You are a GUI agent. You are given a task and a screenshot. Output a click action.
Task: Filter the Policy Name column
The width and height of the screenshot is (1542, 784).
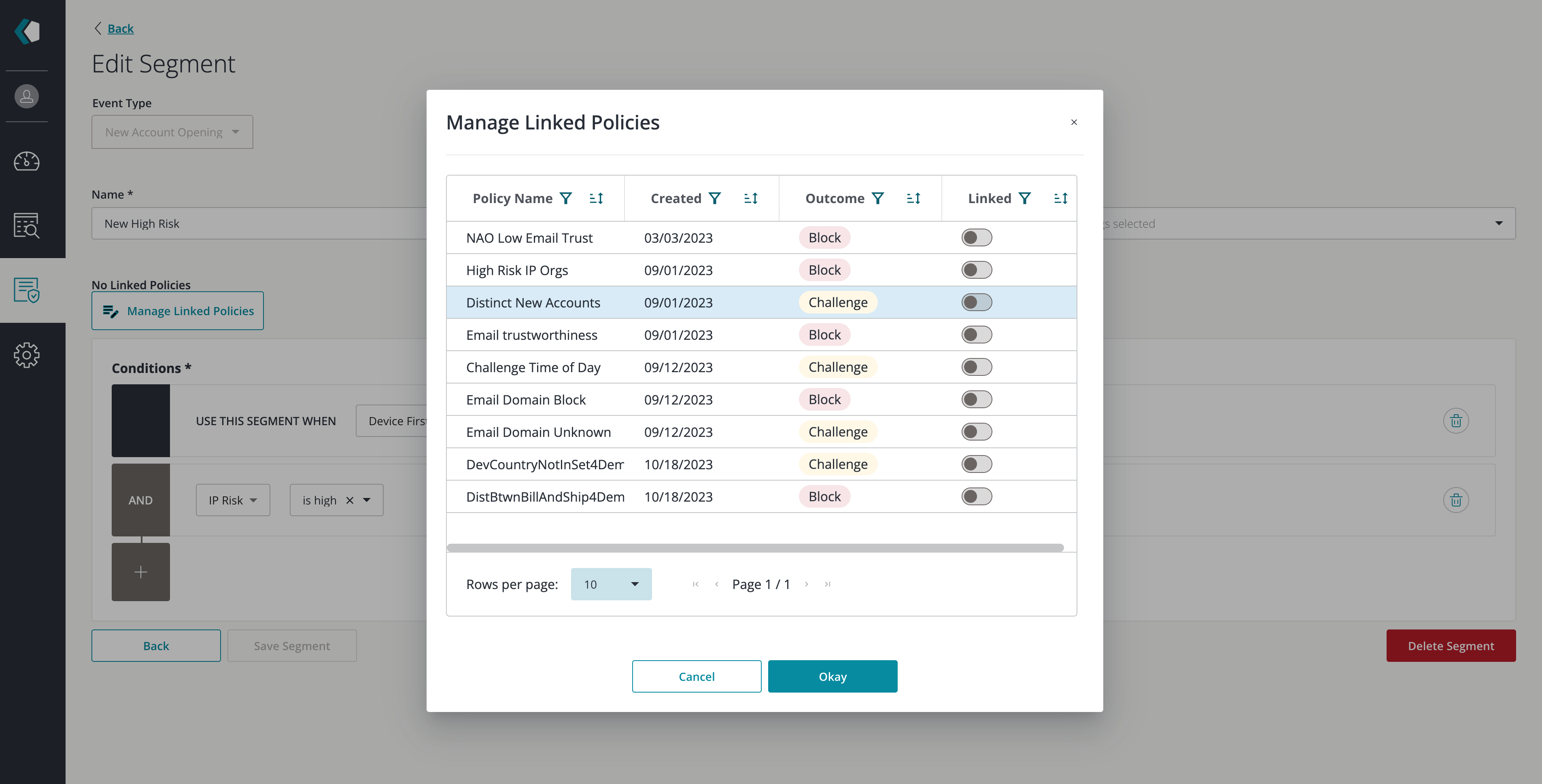coord(566,198)
